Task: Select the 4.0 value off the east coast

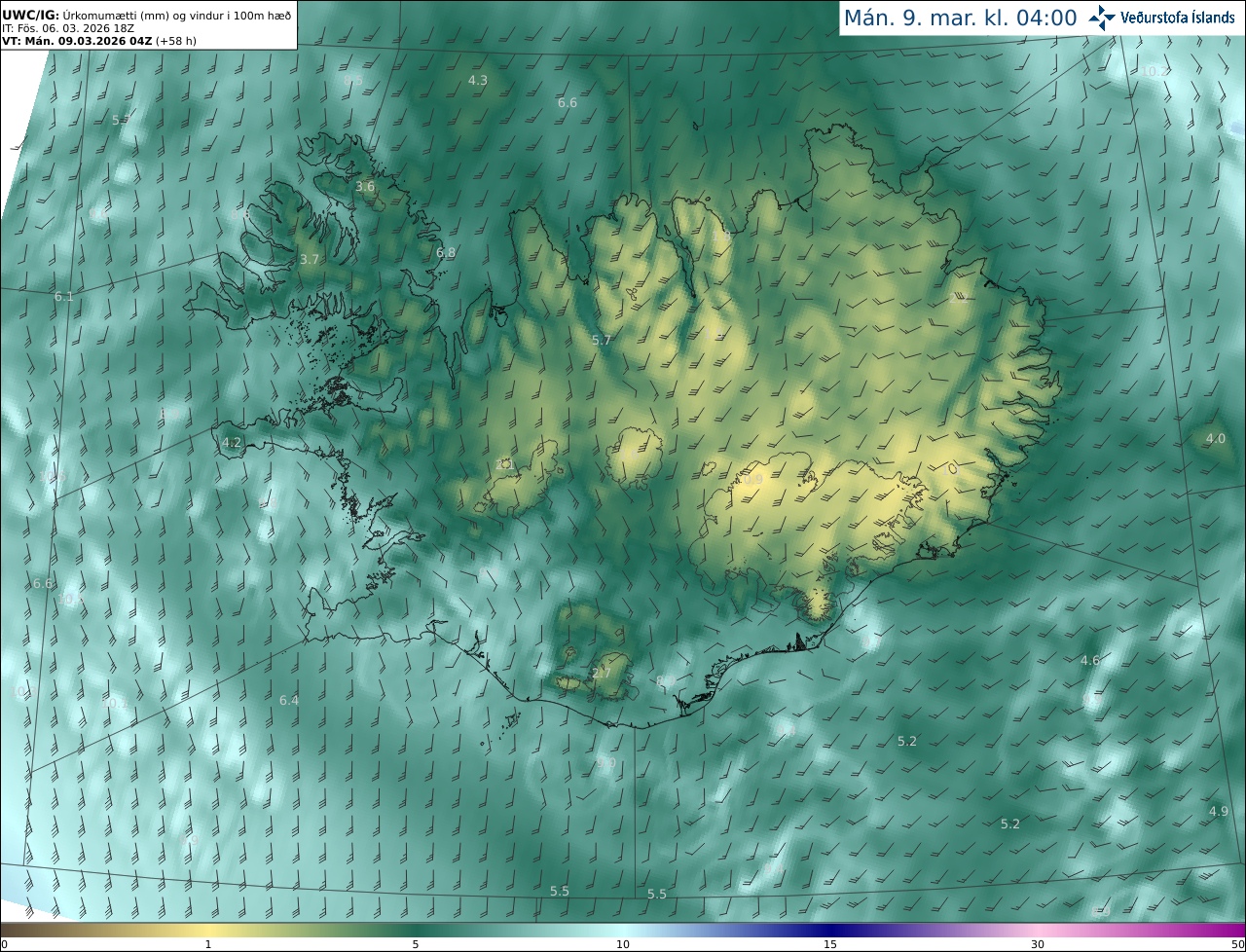Action: pyautogui.click(x=1216, y=438)
